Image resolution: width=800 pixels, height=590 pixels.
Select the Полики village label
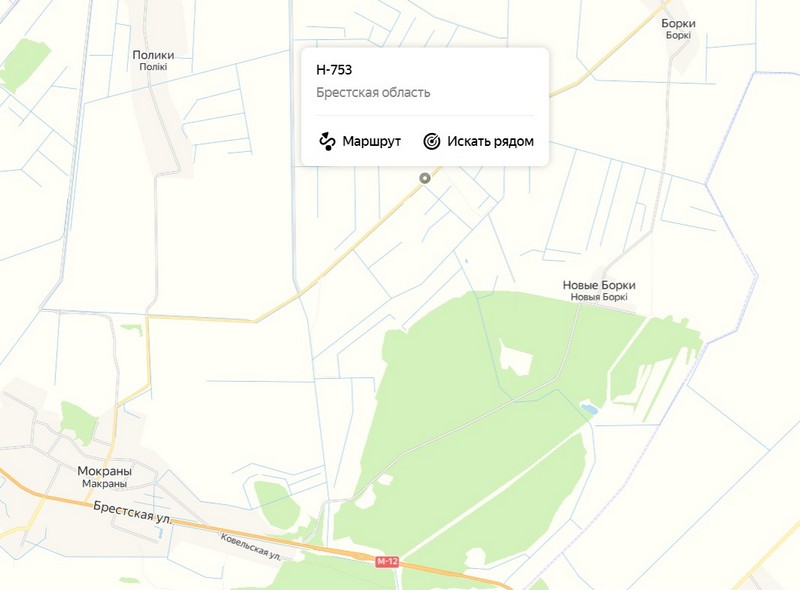pos(153,55)
